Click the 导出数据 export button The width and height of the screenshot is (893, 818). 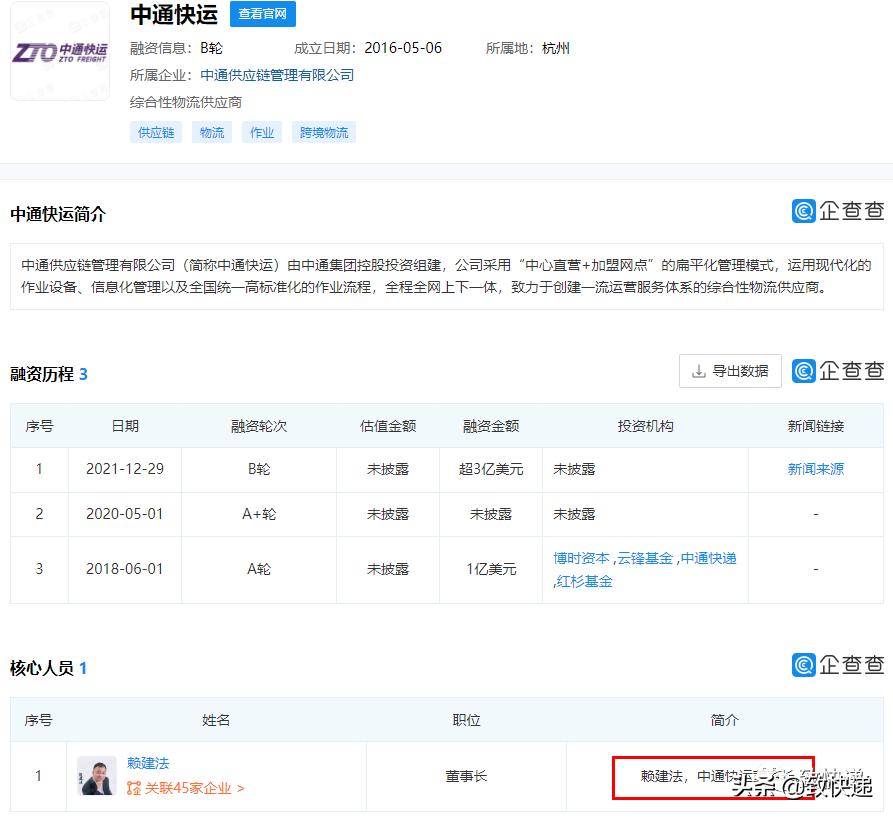[x=733, y=370]
